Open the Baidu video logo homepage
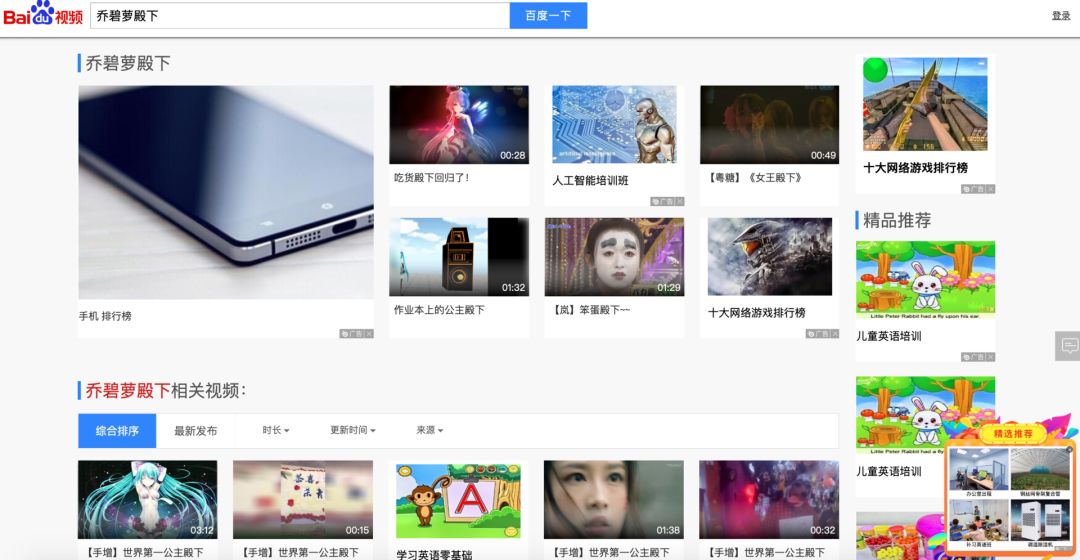Viewport: 1080px width, 560px height. point(43,14)
